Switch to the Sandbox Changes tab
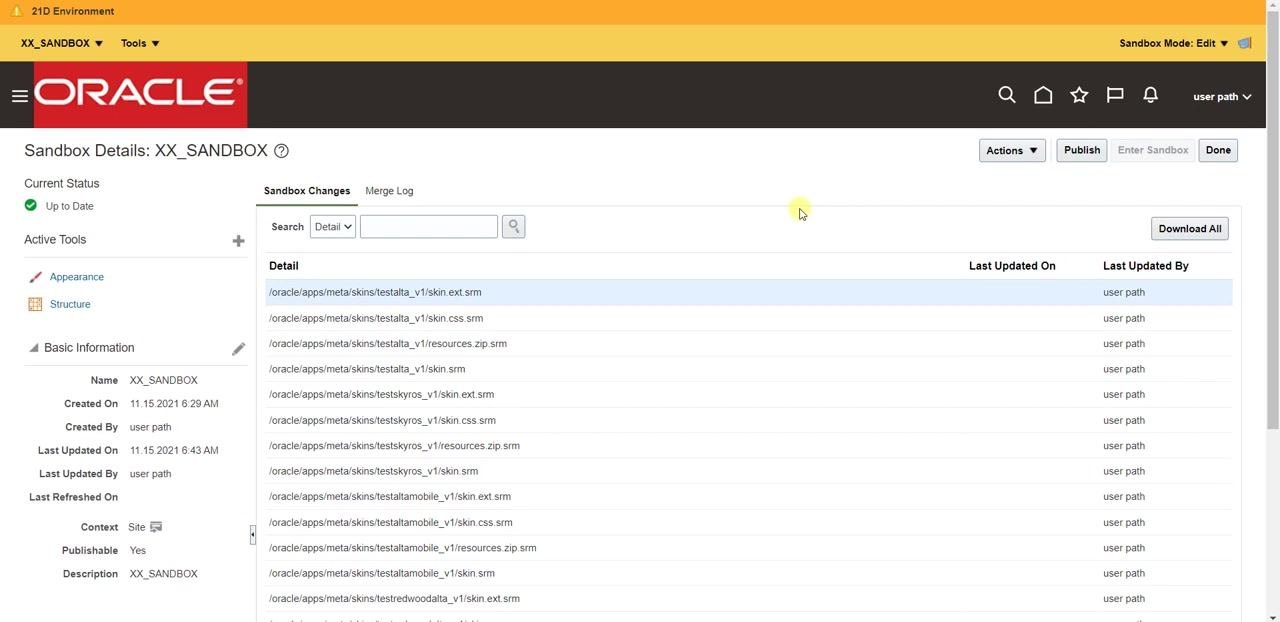Screen dimensions: 1280x622 [x=307, y=191]
